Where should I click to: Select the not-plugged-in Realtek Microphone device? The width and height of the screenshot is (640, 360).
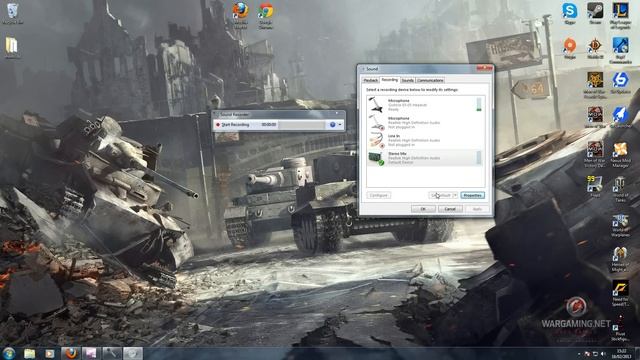coord(424,122)
